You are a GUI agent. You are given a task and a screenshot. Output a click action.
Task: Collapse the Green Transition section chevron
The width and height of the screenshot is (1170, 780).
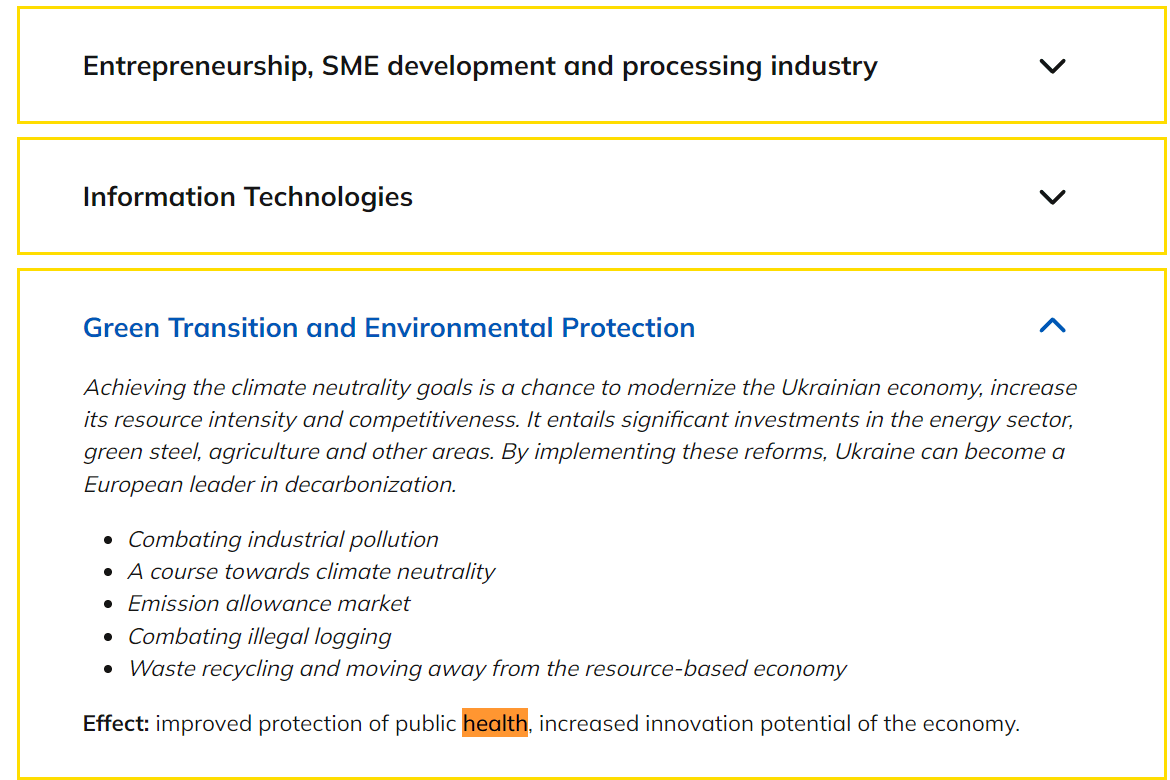point(1052,326)
